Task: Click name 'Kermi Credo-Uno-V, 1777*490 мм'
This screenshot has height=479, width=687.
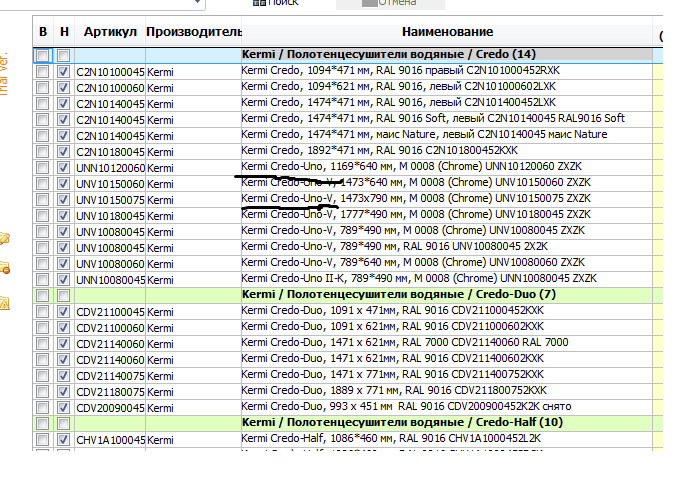Action: 416,214
